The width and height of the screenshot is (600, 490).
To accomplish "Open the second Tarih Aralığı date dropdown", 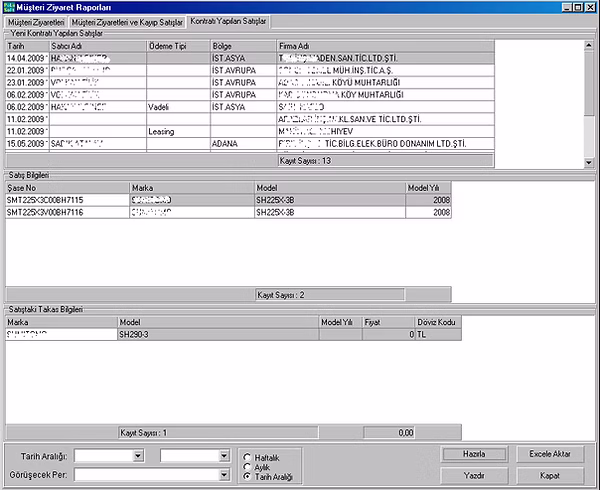I will coord(224,456).
